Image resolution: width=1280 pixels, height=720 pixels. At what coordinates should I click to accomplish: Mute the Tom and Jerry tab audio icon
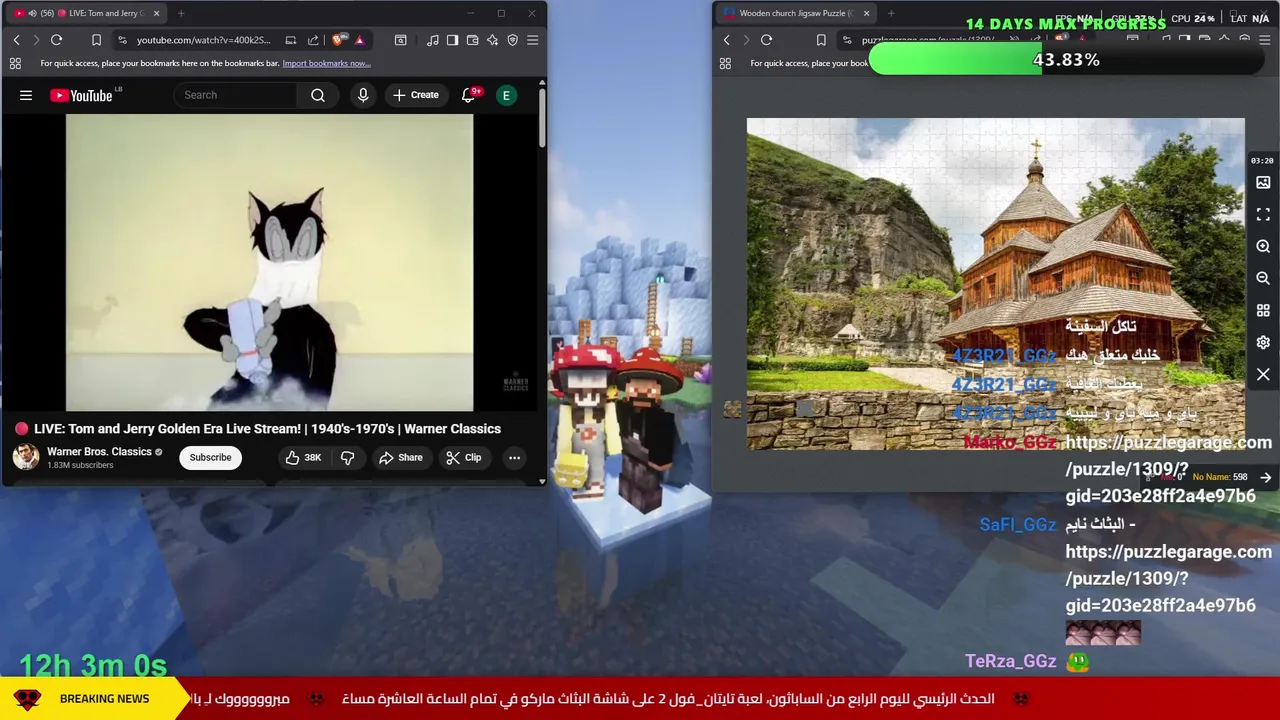pyautogui.click(x=32, y=13)
